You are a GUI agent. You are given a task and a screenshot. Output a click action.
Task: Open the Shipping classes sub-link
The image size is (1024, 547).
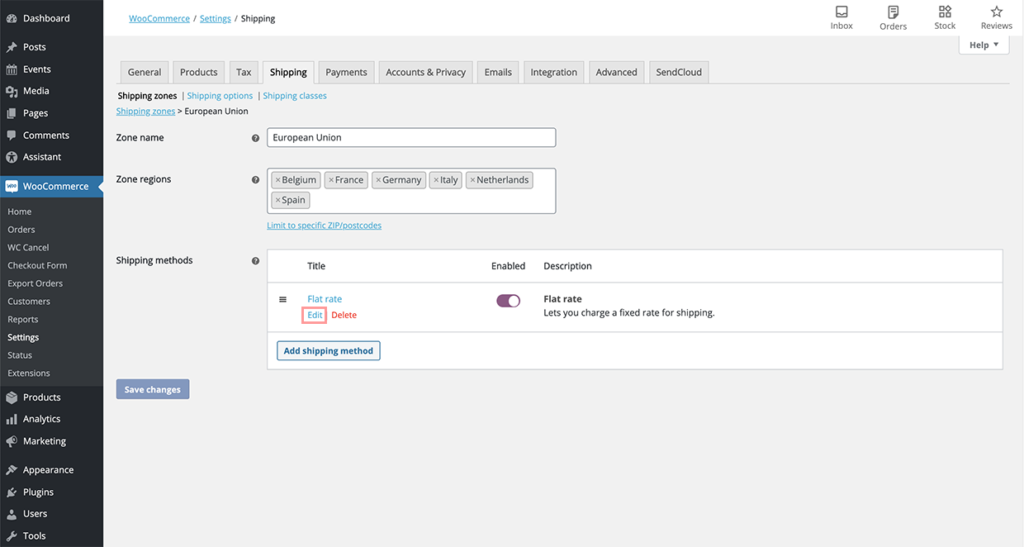295,96
